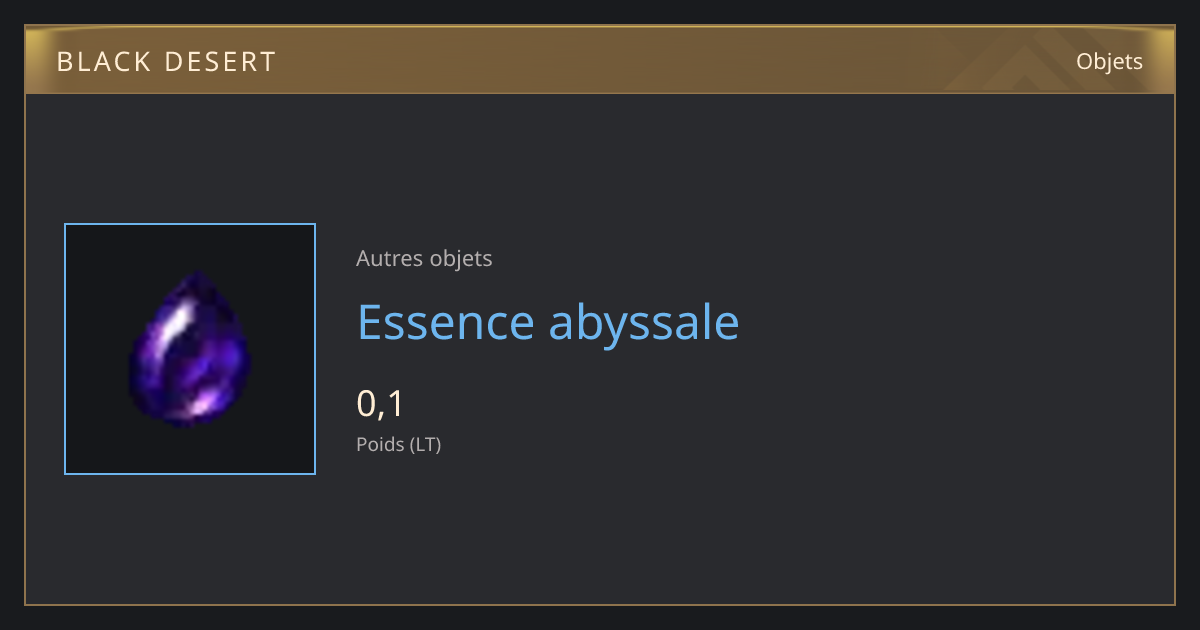Select the blue-bordered item thumbnail frame
The width and height of the screenshot is (1200, 630).
coord(190,349)
